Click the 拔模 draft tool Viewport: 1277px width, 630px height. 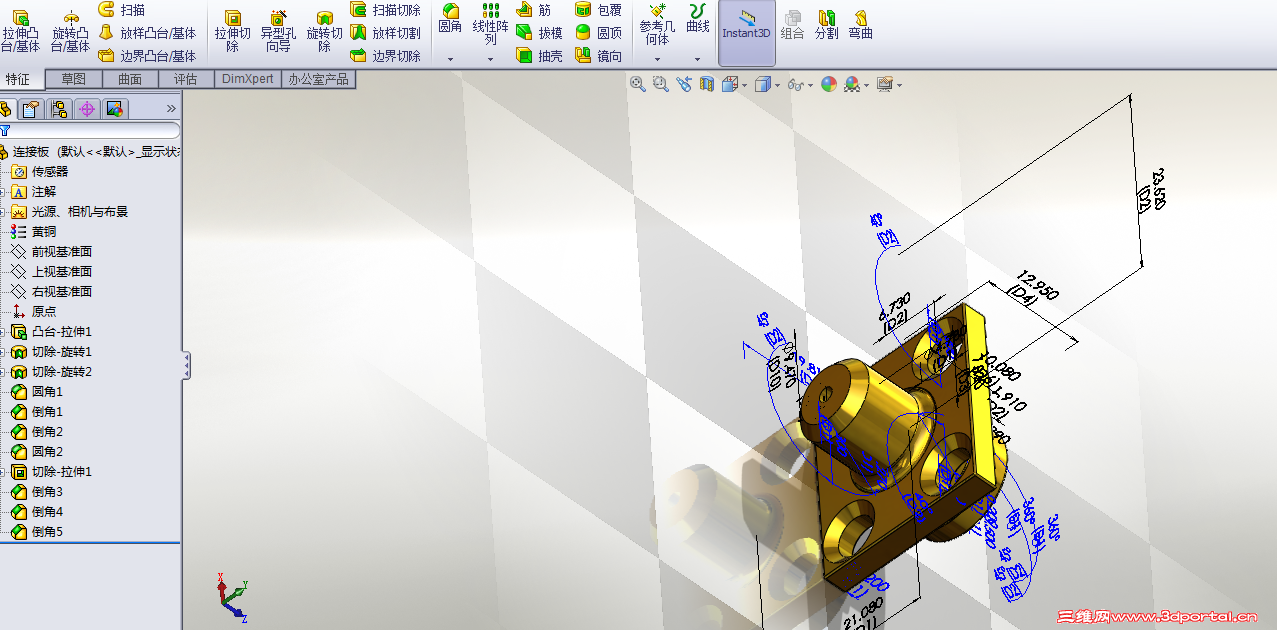click(539, 32)
